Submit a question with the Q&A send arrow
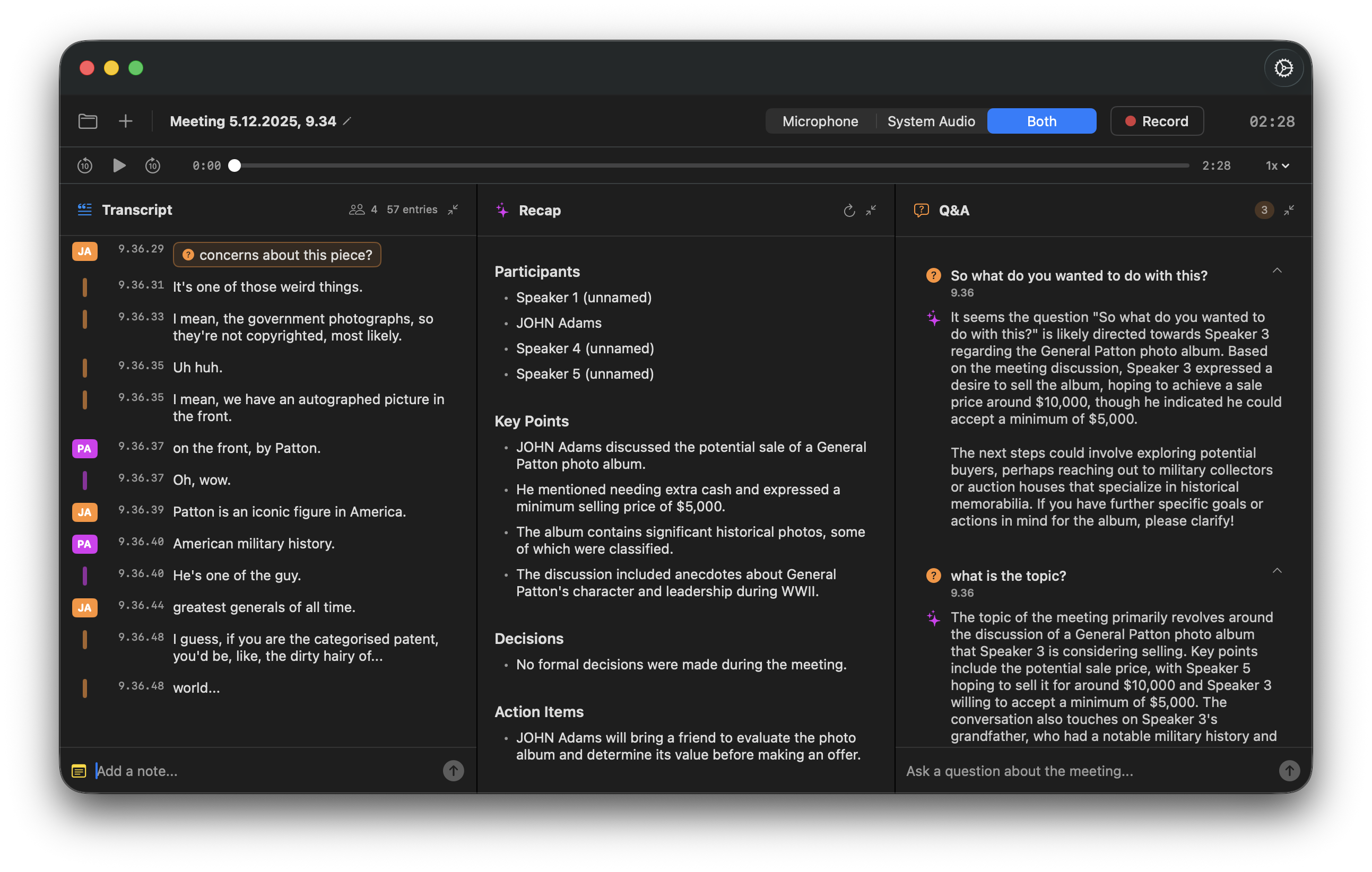This screenshot has width=1372, height=872. point(1290,771)
